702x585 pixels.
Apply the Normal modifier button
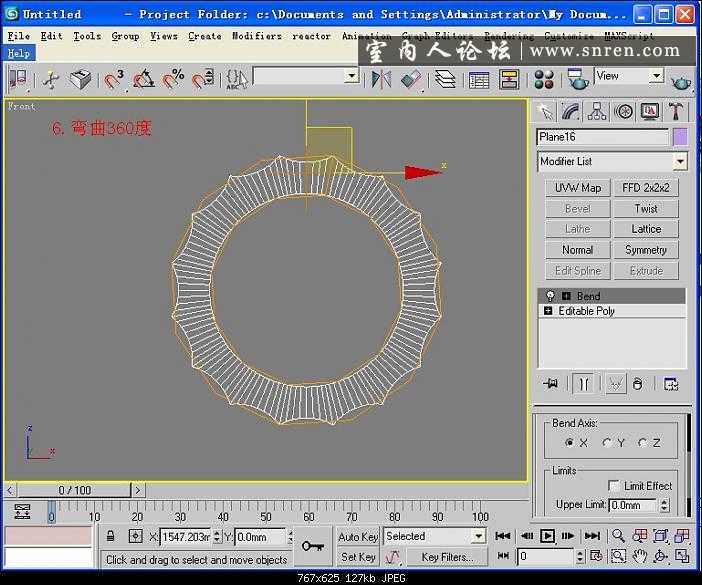coord(578,250)
